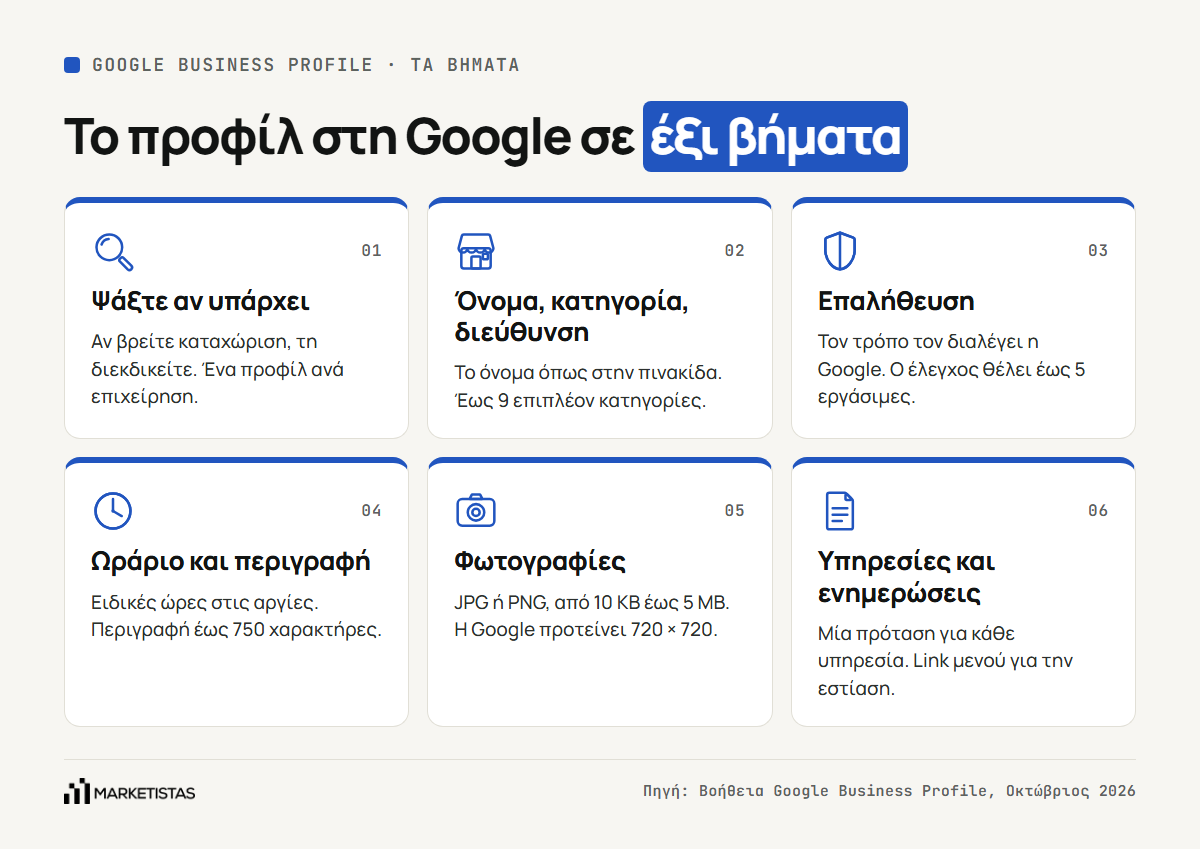
Task: Click the text 'Ειδικές ώρες στις αργίες.'
Action: (205, 603)
